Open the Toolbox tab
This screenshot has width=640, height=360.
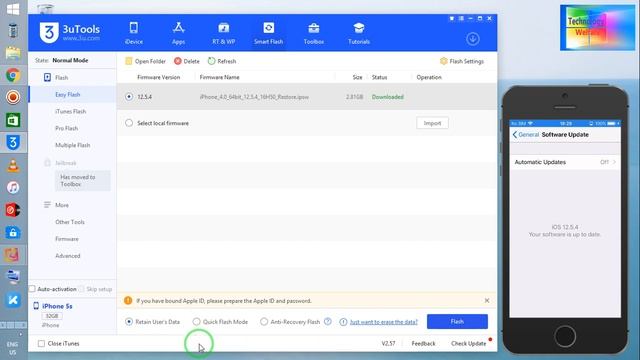pyautogui.click(x=313, y=33)
